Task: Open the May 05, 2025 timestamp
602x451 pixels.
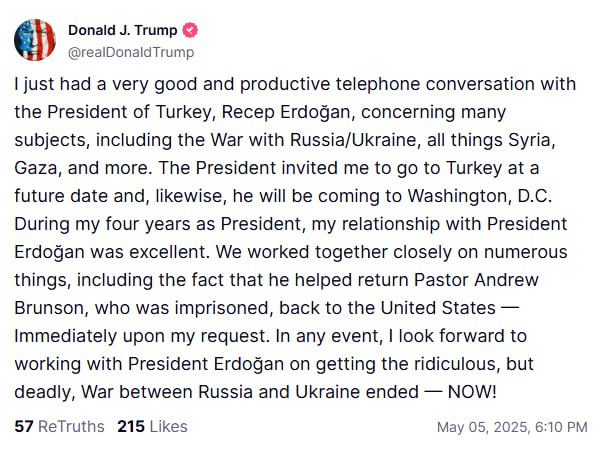Action: click(512, 428)
